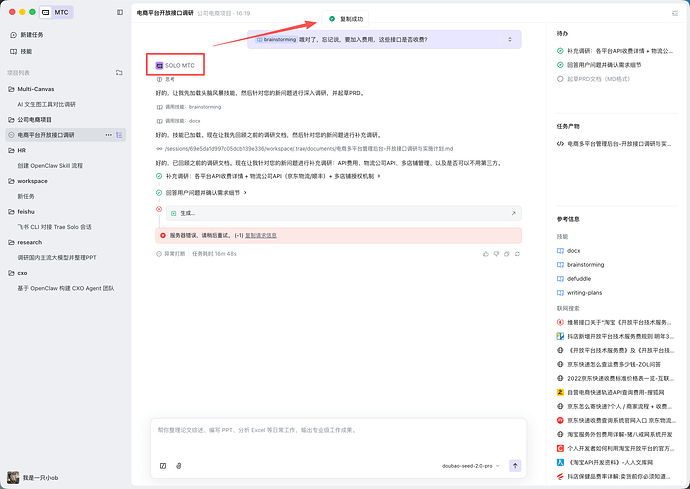Open task 调研国内主流大模型并整理PPT
Image resolution: width=690 pixels, height=489 pixels.
(57, 257)
